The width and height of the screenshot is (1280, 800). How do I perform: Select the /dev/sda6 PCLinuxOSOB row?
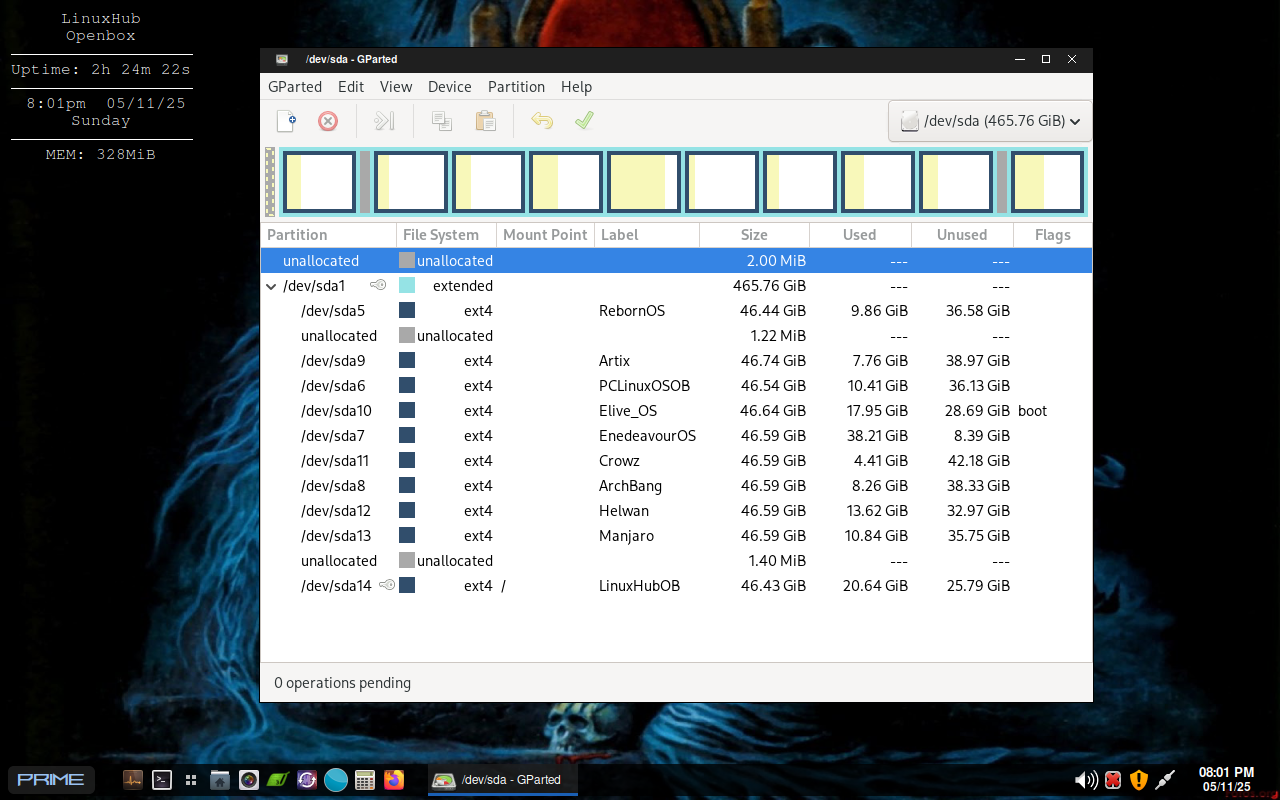(x=676, y=386)
